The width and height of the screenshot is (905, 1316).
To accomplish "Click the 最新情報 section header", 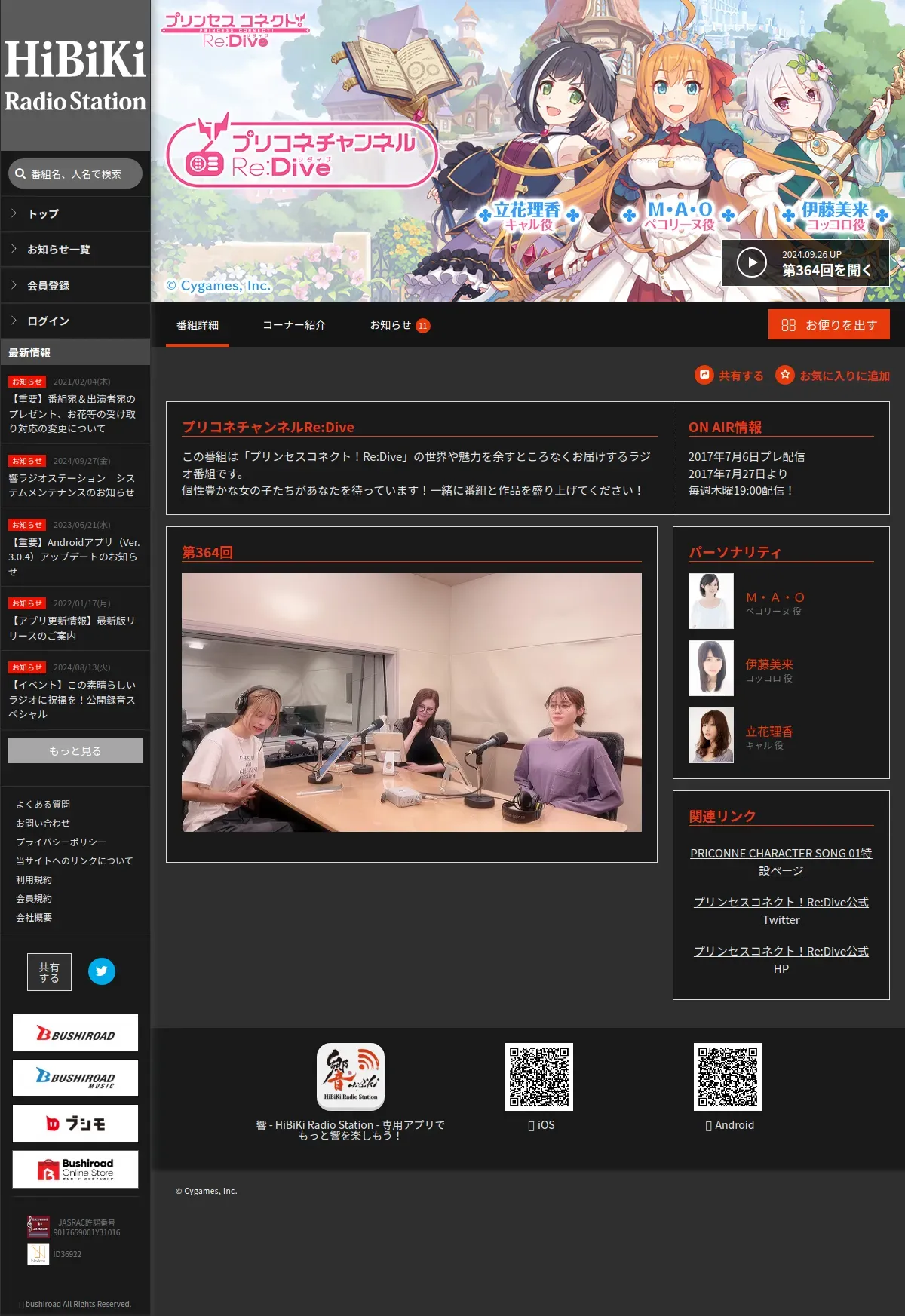I will click(x=75, y=353).
